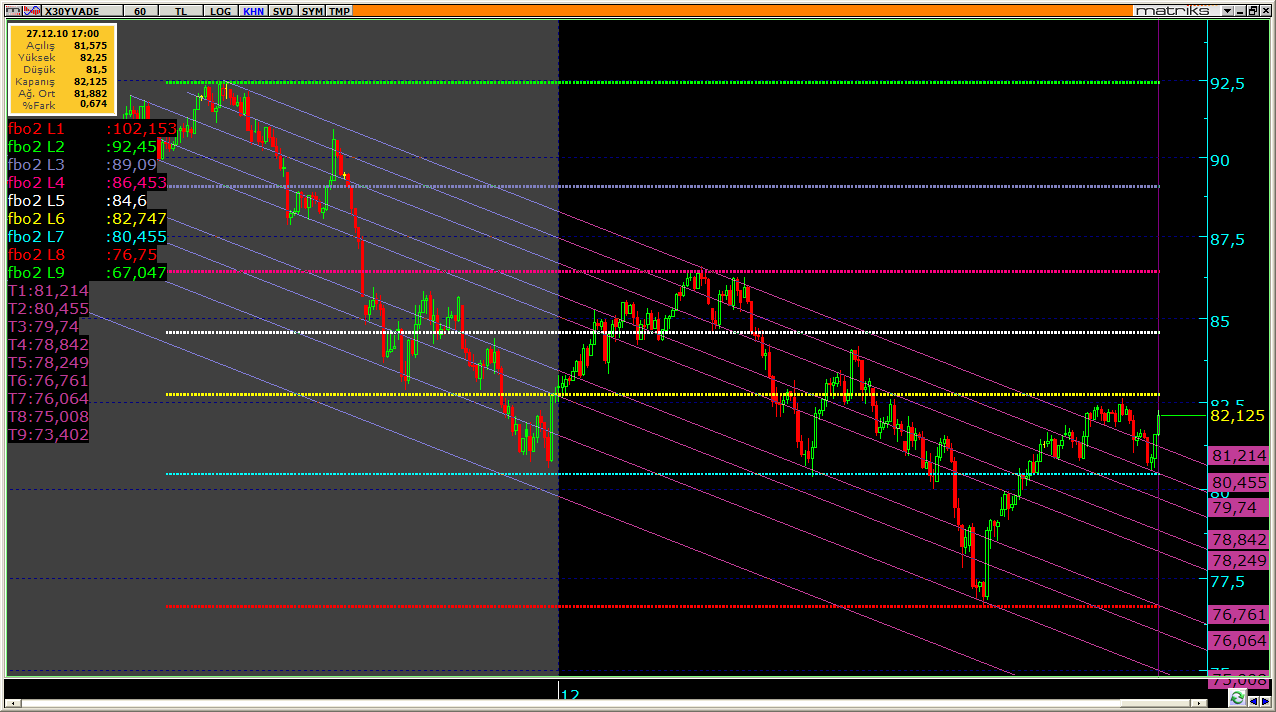1276x712 pixels.
Task: Select the SYM tab in toolbar
Action: pyautogui.click(x=312, y=10)
